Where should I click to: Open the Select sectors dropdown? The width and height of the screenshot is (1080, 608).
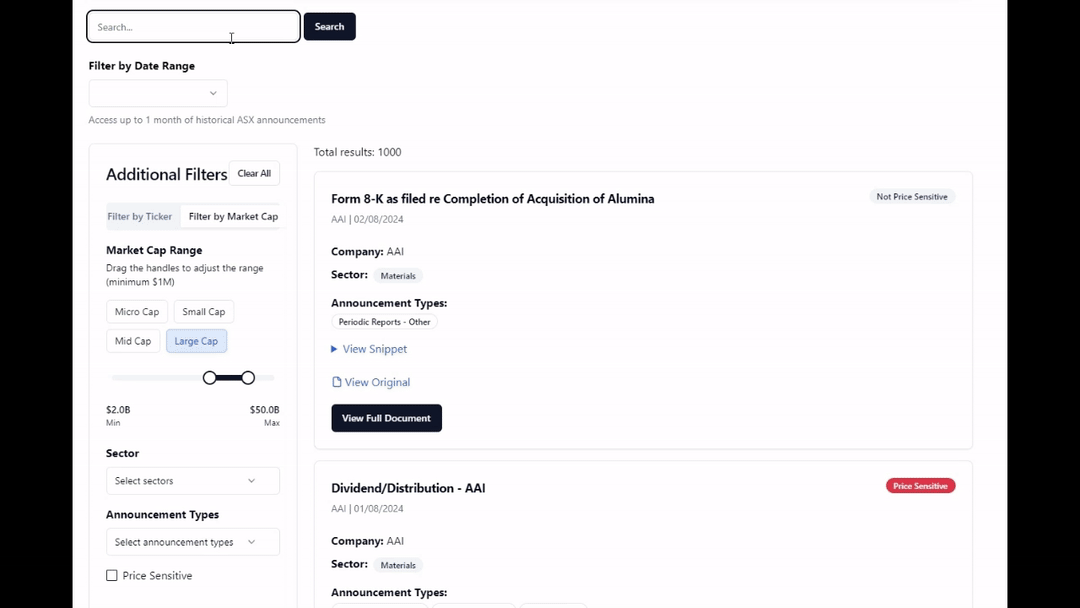tap(192, 480)
